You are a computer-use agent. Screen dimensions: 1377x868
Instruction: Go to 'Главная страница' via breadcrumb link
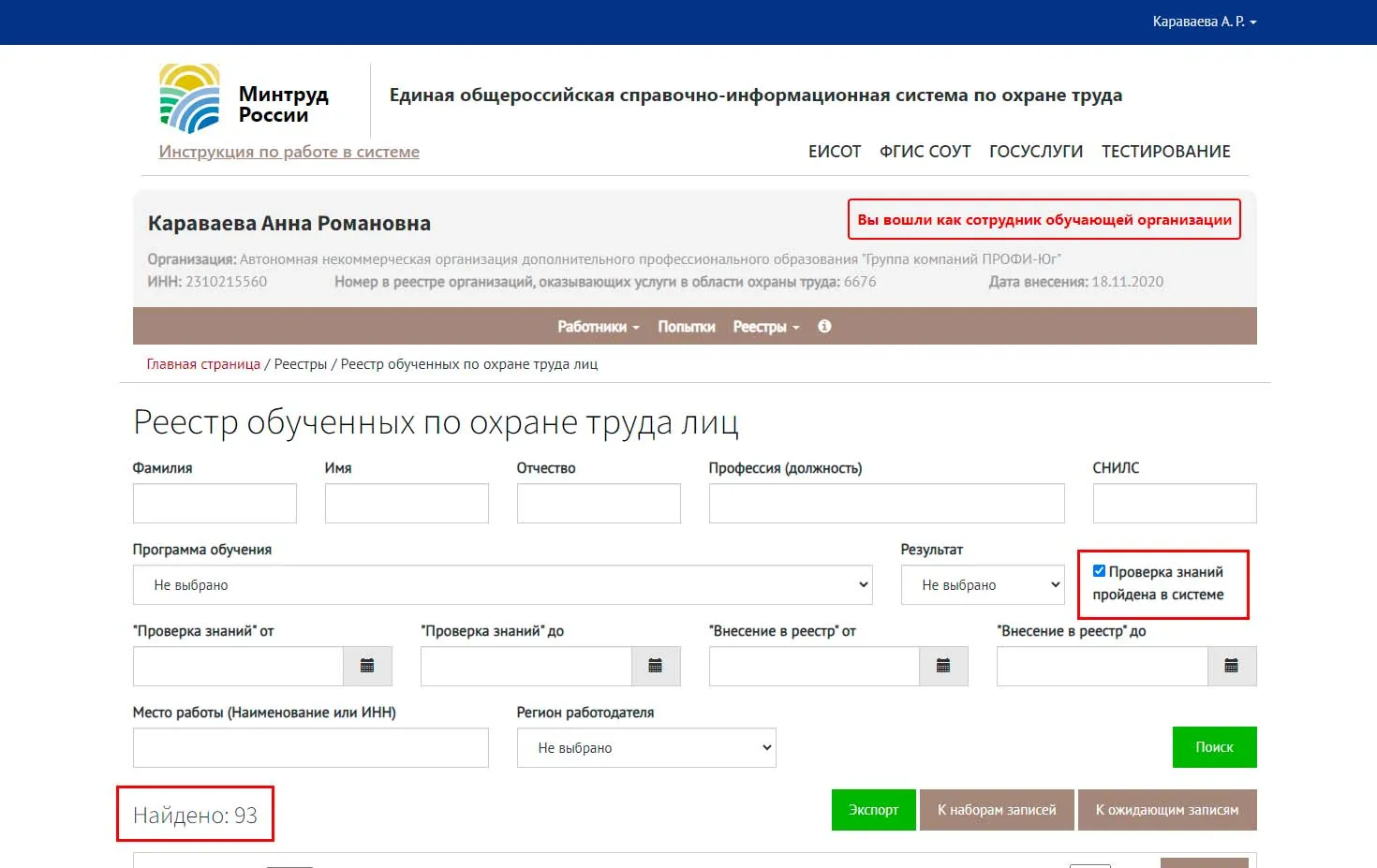point(202,363)
